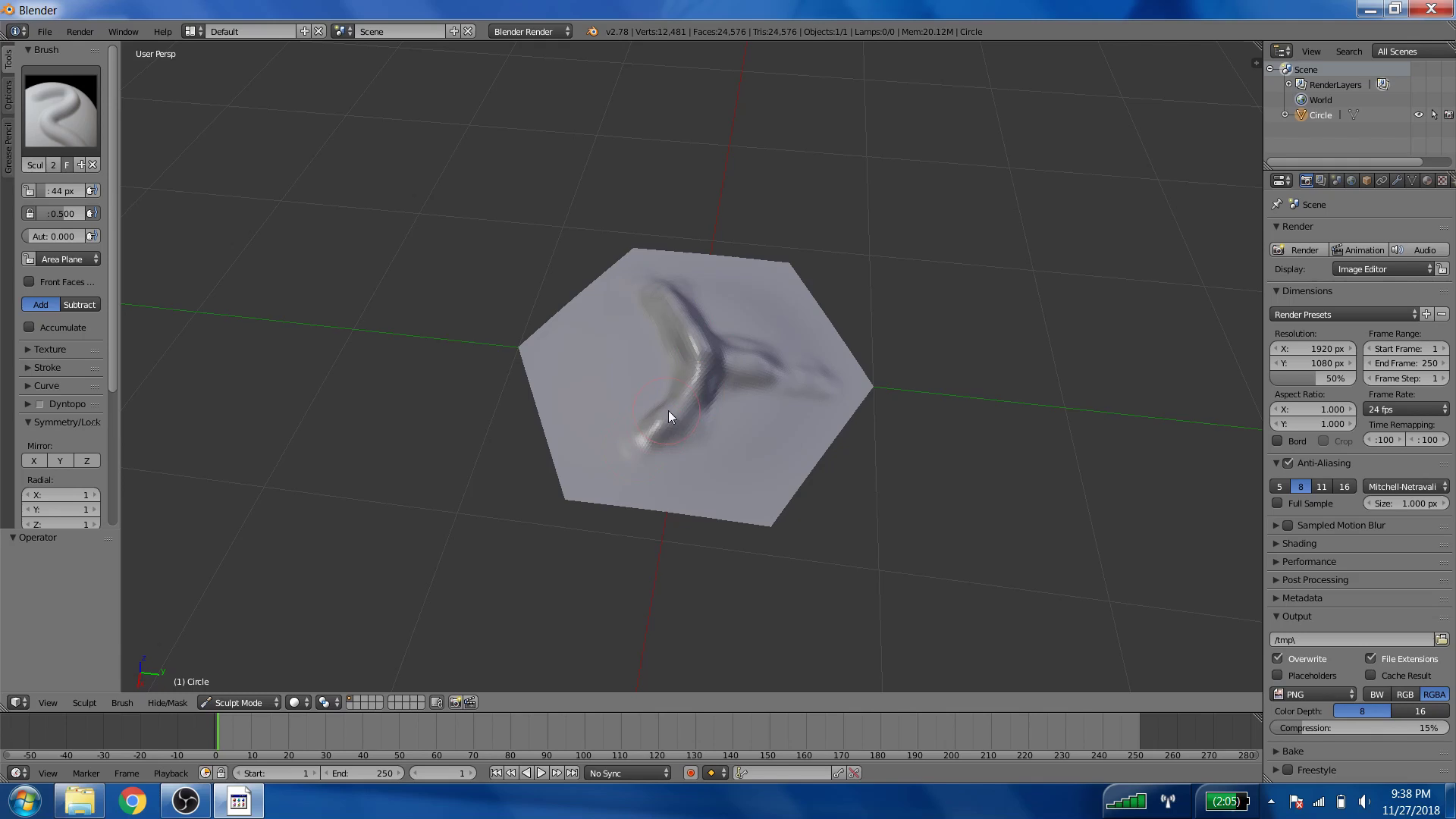Click the Subtract brush direction button
This screenshot has height=819, width=1456.
coord(80,304)
